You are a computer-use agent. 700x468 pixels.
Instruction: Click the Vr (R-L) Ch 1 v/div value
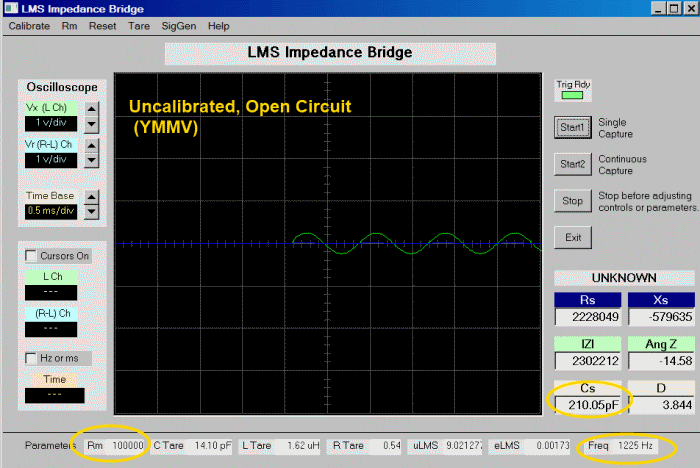coord(51,159)
